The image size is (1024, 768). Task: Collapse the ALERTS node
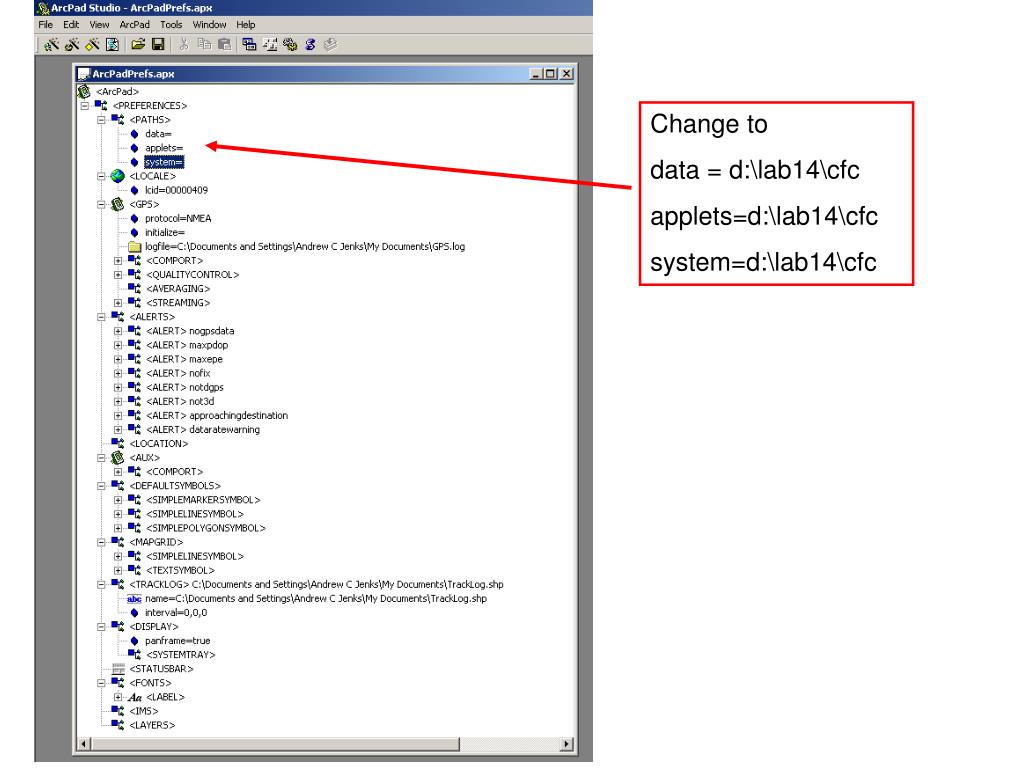tap(101, 317)
